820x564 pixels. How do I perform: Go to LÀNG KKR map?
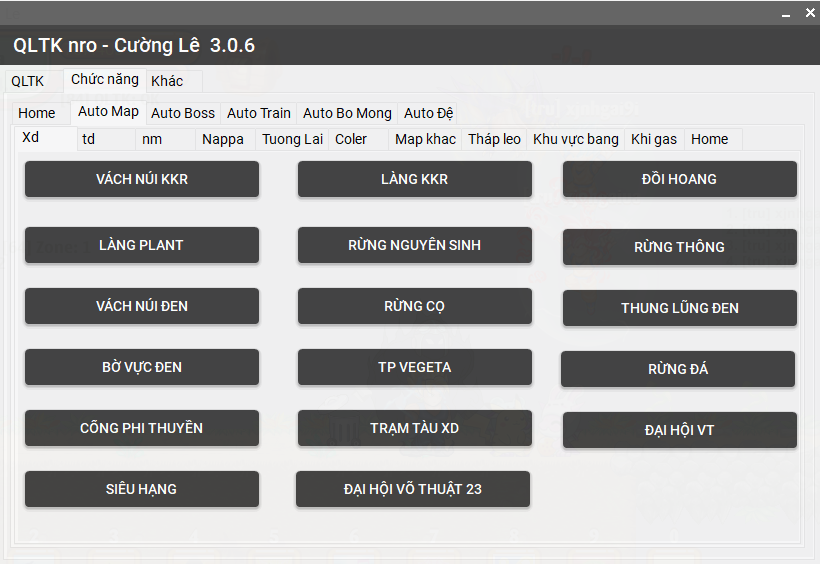pos(415,179)
